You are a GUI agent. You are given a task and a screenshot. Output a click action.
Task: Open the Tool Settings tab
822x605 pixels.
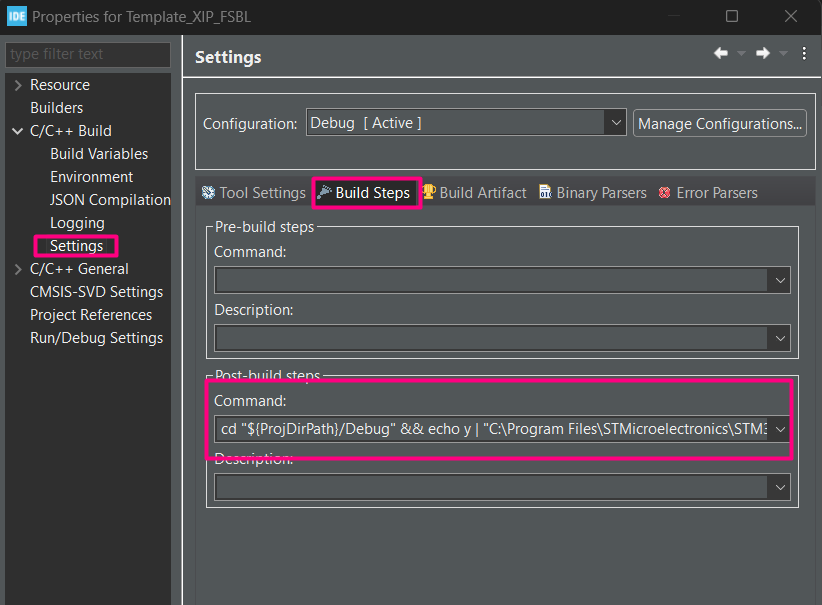point(253,193)
